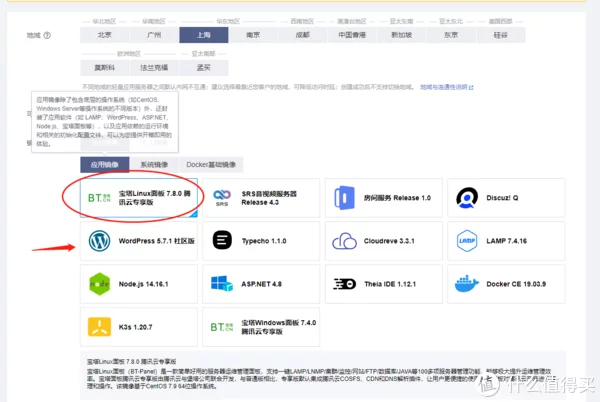Screen dimensions: 600x402
Task: Pick the Cloudreve 3.3.1 cloud icon
Action: tap(344, 241)
